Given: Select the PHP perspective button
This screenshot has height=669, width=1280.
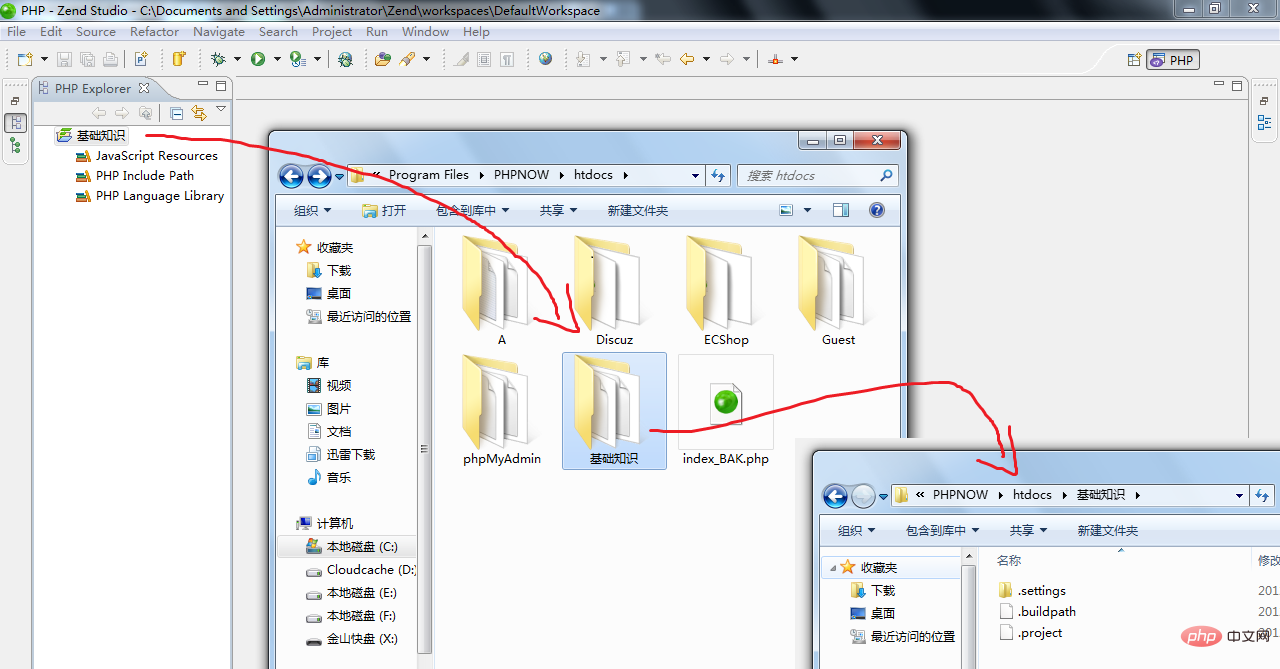Looking at the screenshot, I should (1173, 60).
